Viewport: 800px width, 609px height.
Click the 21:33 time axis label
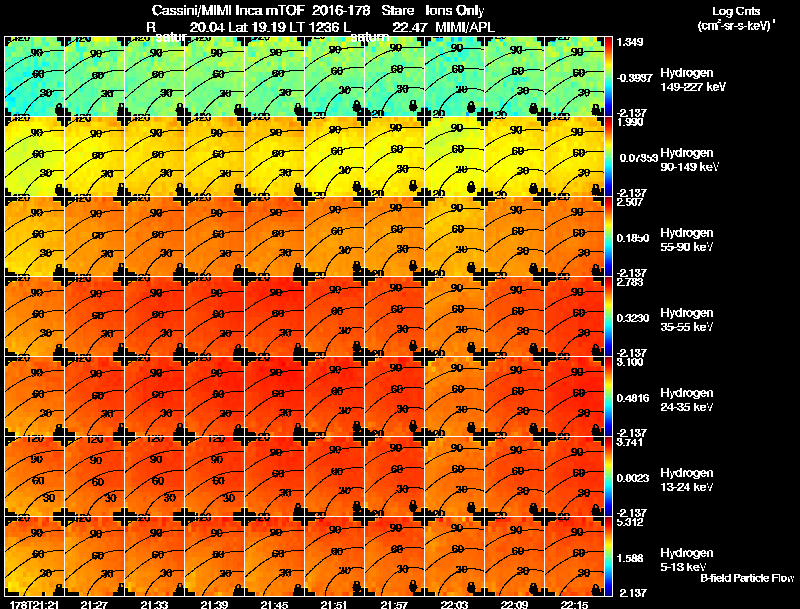coord(155,604)
